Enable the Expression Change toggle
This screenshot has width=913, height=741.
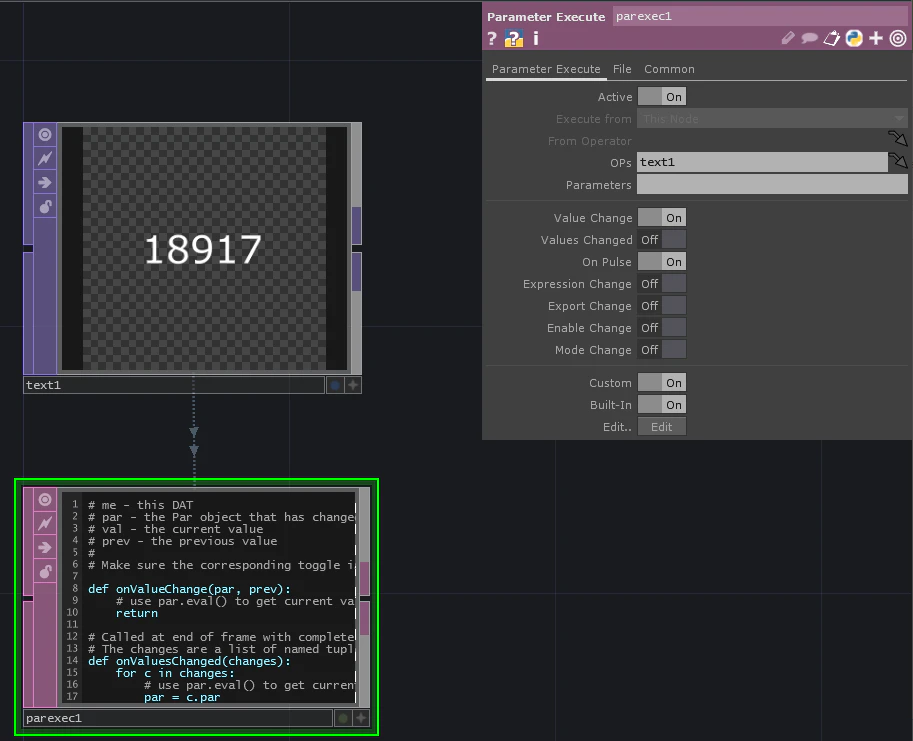pyautogui.click(x=661, y=284)
